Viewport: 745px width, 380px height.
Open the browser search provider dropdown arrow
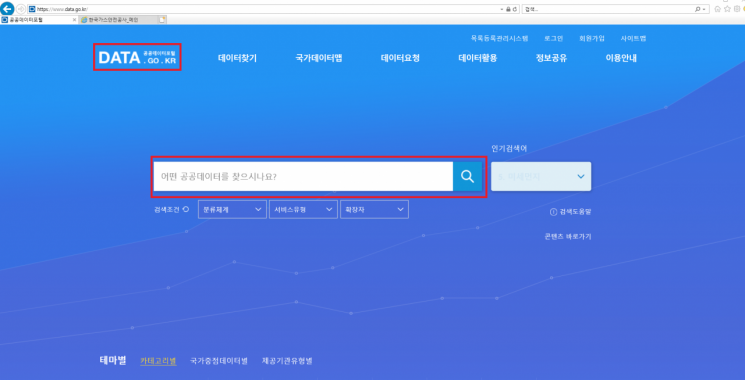[x=704, y=9]
